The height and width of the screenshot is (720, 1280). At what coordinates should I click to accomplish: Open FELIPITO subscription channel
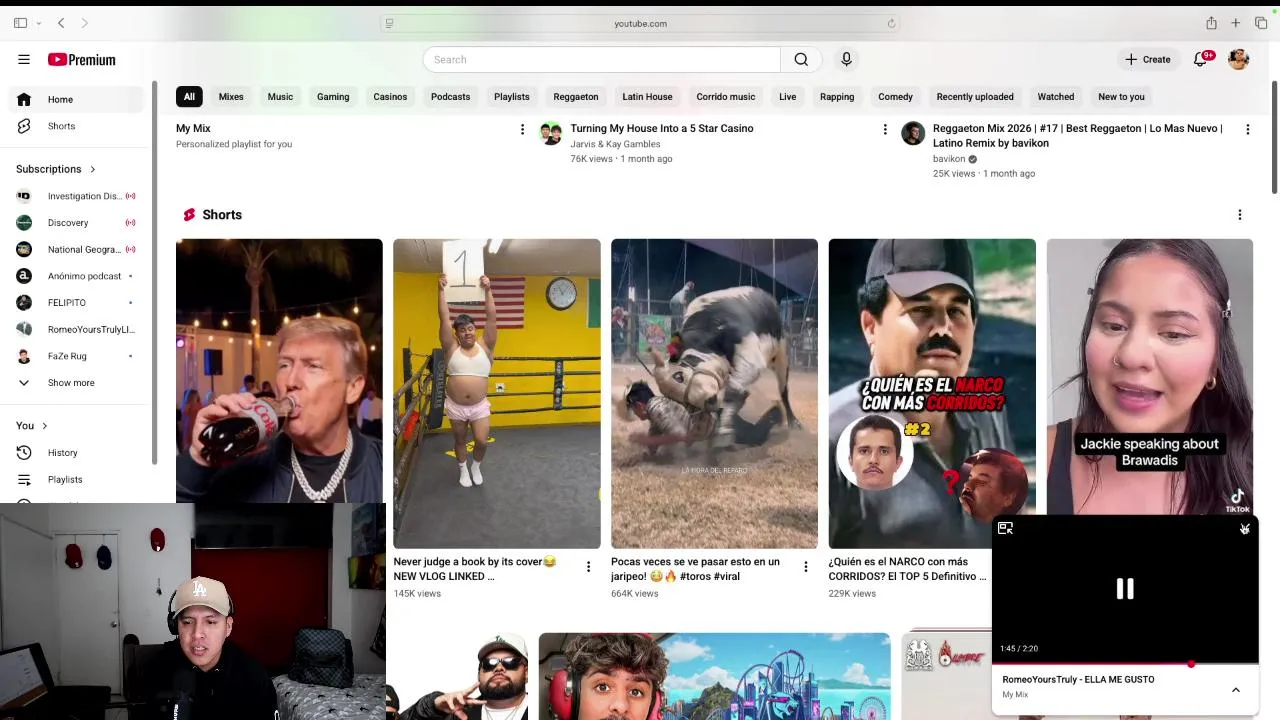coord(78,303)
